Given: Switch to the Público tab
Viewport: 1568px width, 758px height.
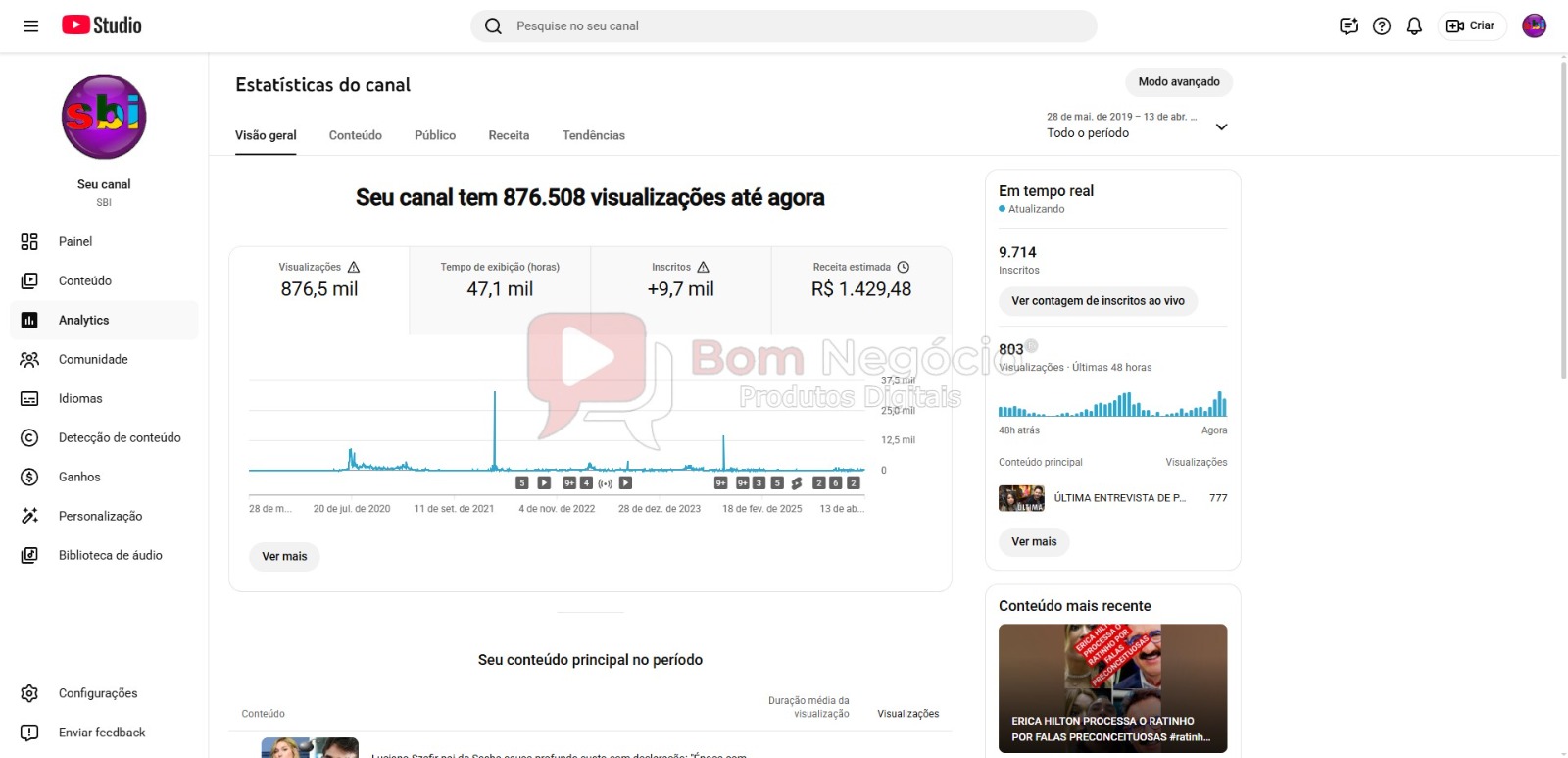Looking at the screenshot, I should [435, 135].
